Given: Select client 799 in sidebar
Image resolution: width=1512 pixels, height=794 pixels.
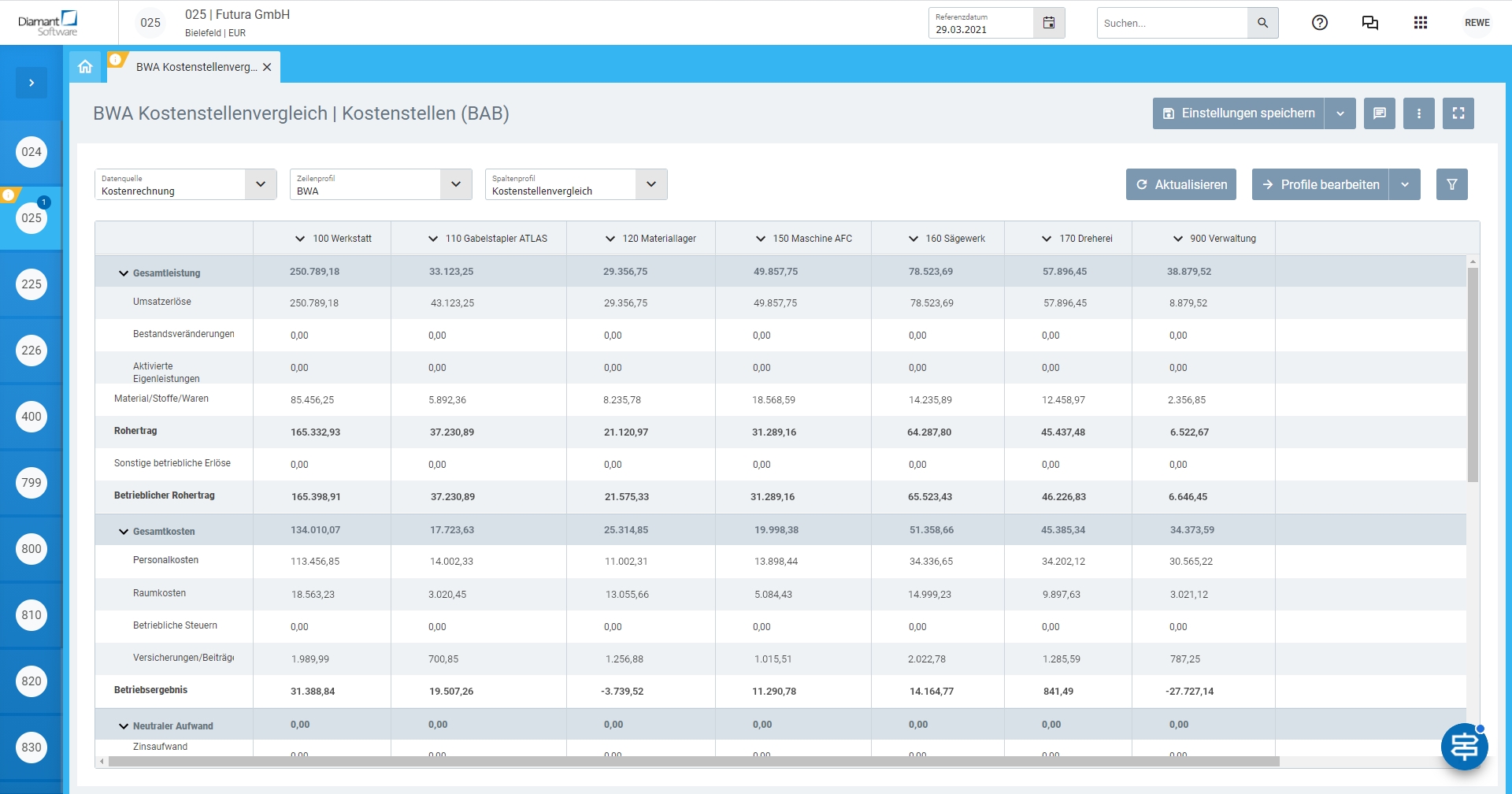Looking at the screenshot, I should click(31, 483).
